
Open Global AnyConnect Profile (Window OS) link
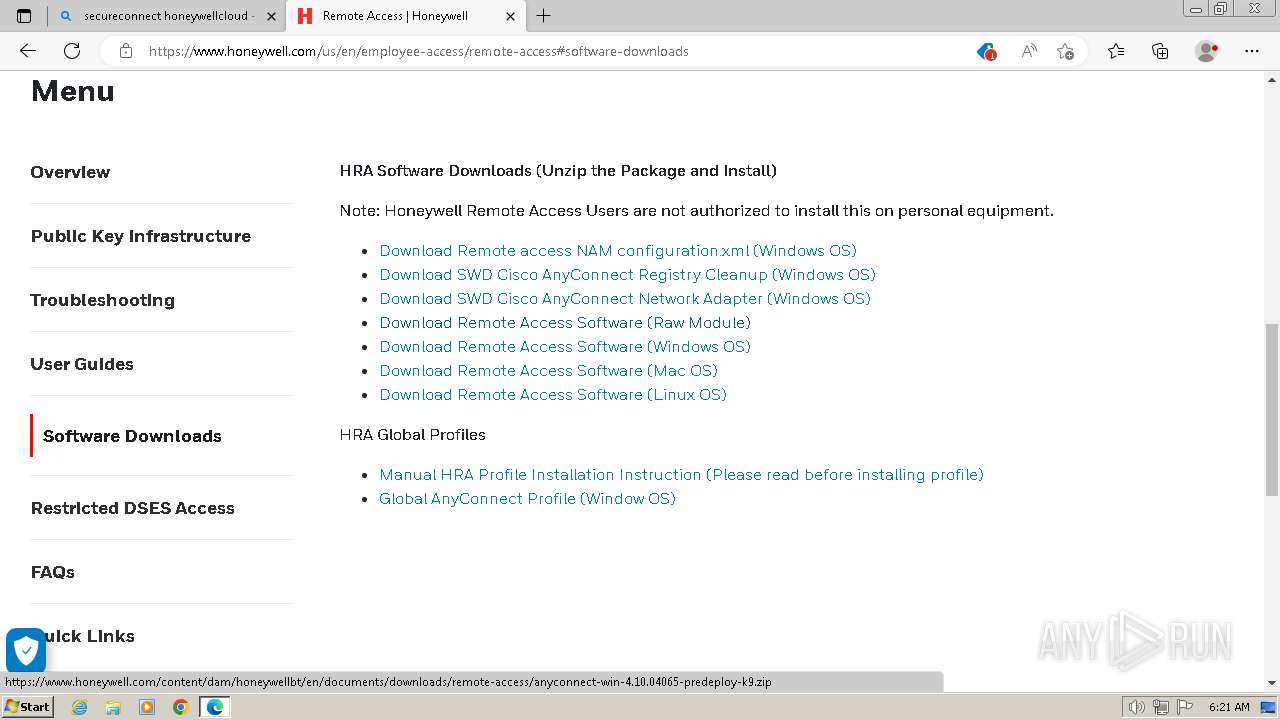click(527, 499)
